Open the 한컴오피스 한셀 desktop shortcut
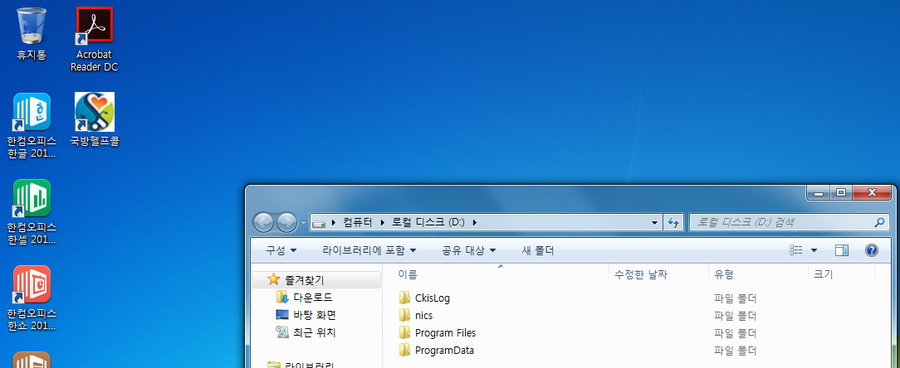The width and height of the screenshot is (900, 368). 32,212
